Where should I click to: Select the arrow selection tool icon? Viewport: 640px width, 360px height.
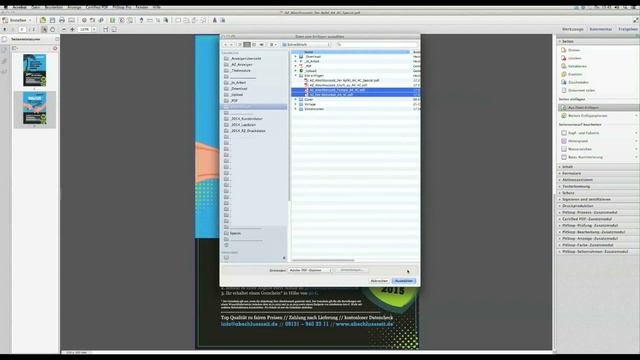coord(44,29)
